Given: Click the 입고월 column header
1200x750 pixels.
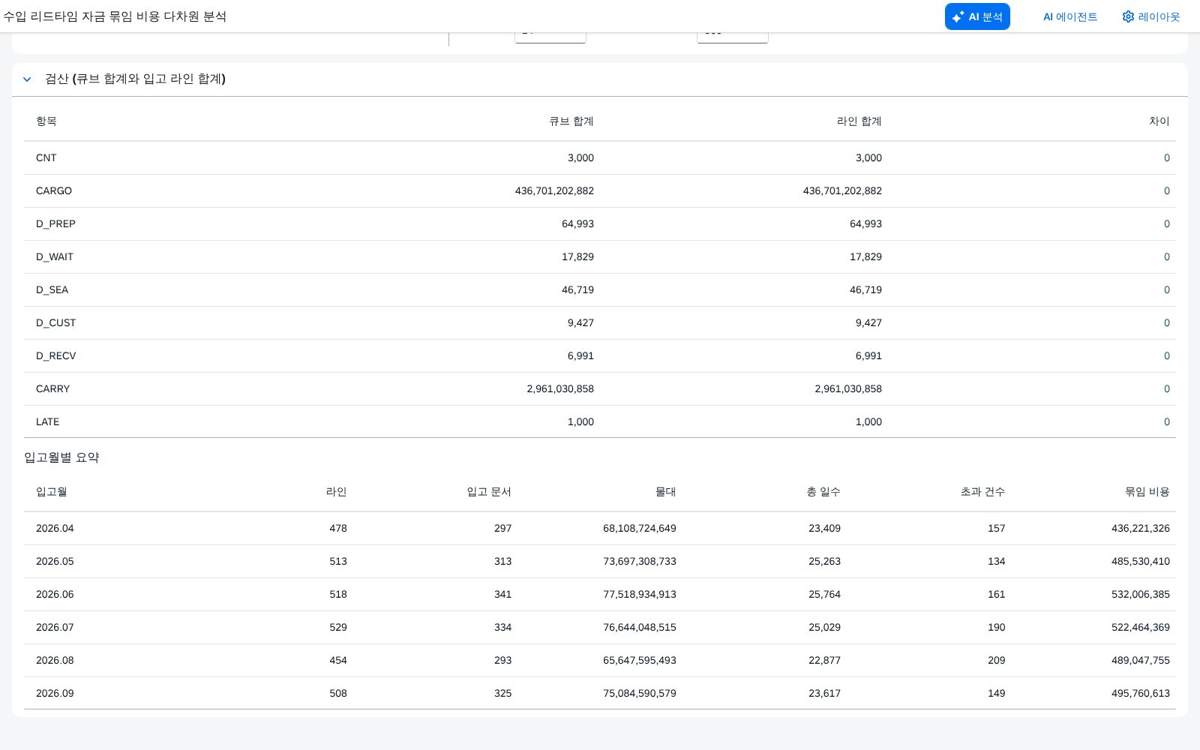Looking at the screenshot, I should tap(51, 492).
